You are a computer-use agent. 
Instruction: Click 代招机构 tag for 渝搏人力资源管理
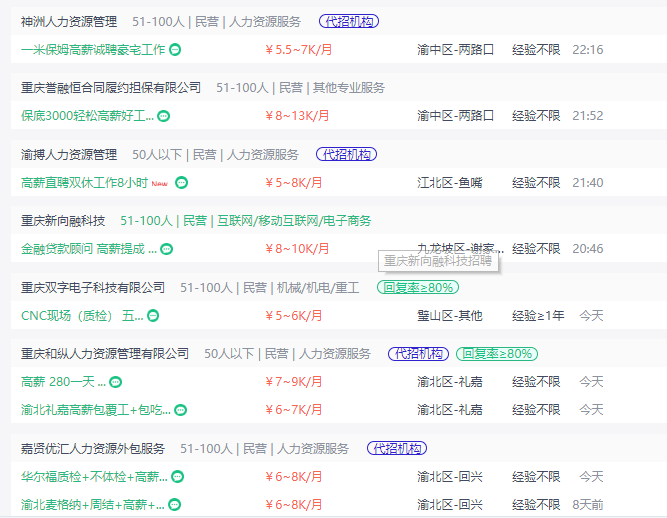pos(346,155)
